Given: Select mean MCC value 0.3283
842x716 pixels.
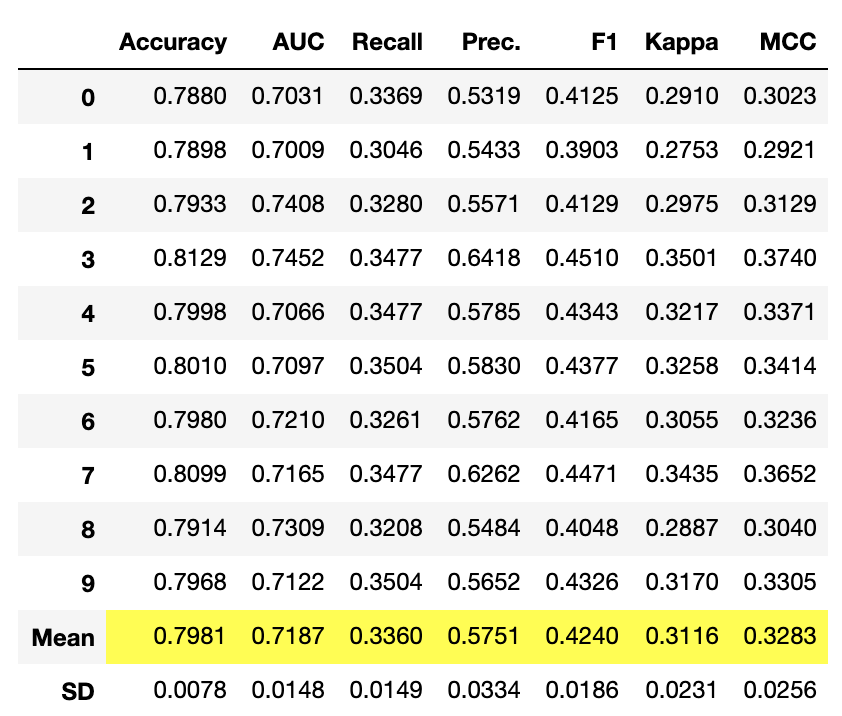Looking at the screenshot, I should [x=780, y=636].
